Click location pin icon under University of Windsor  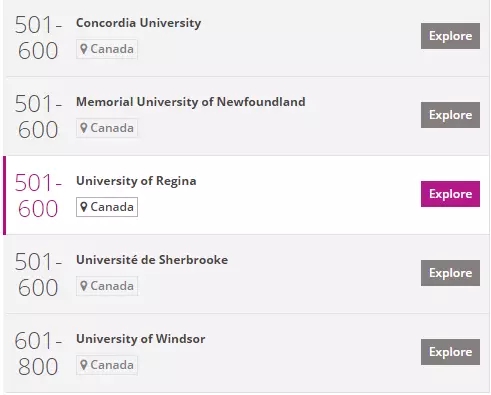(84, 365)
